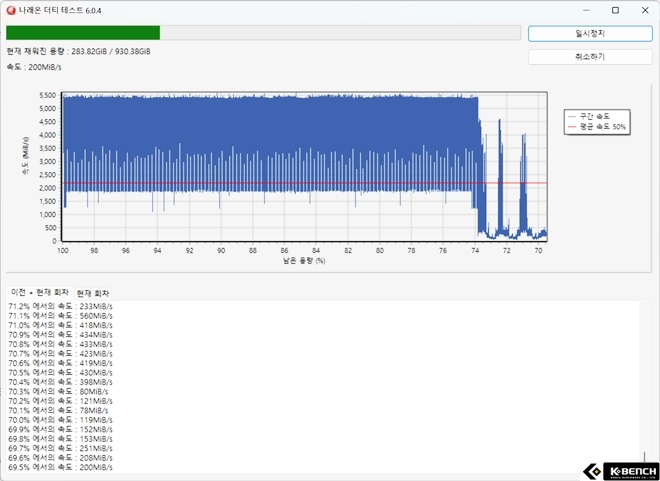Select the 71.2% speed 233MiB/s log line
660x481 pixels.
[x=60, y=306]
